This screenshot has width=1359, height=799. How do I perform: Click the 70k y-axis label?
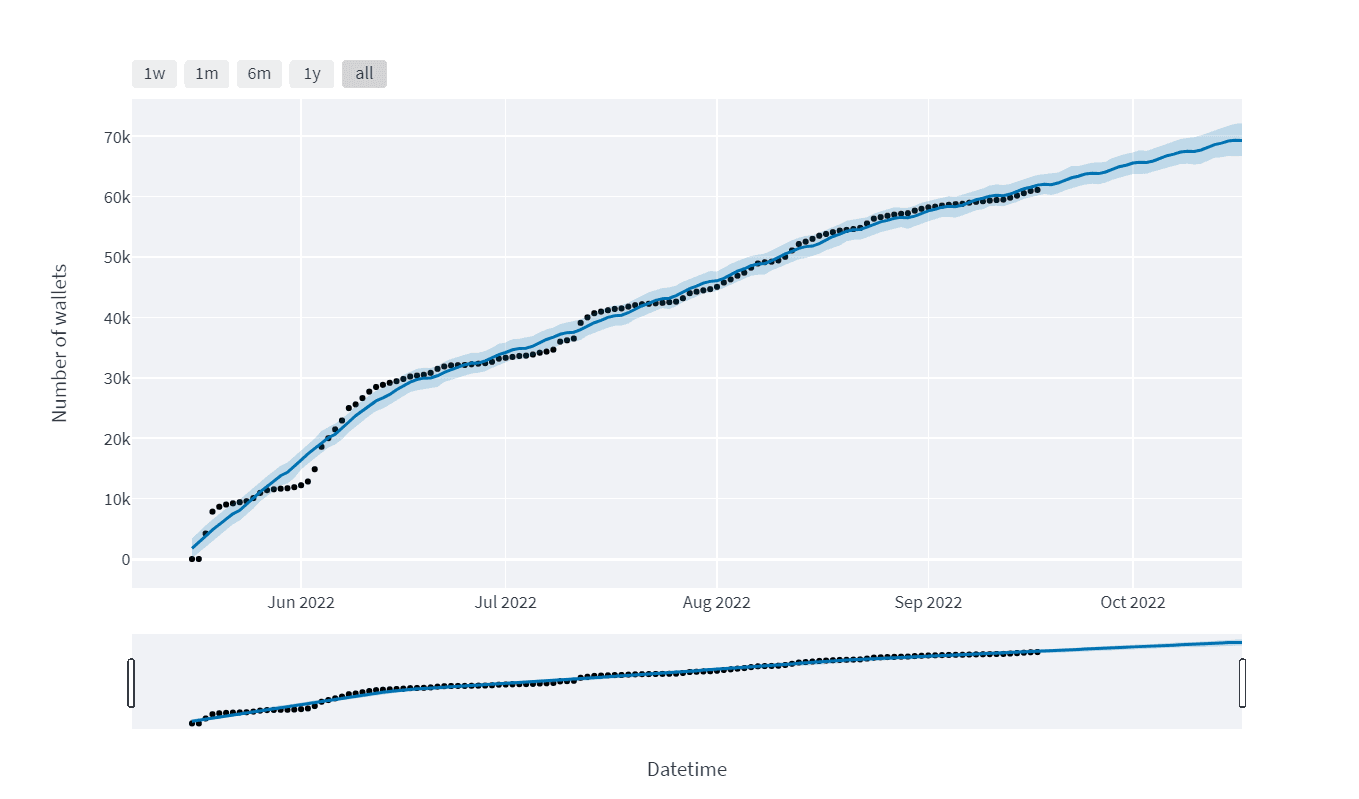(x=119, y=137)
